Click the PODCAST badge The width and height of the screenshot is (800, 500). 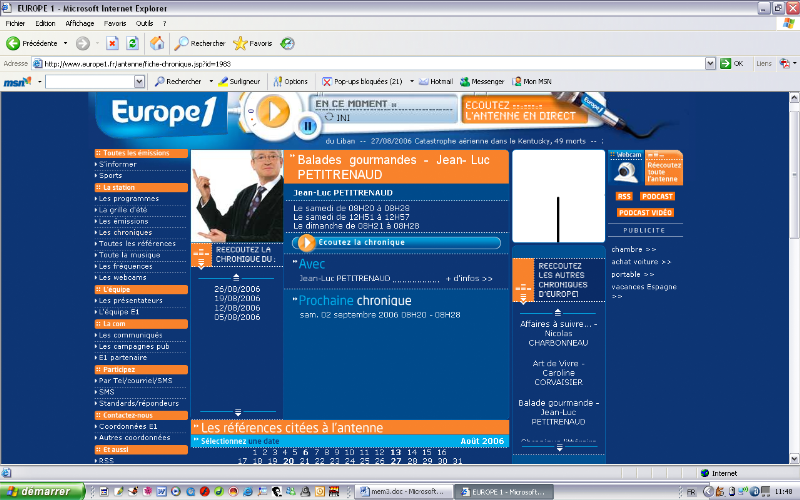pyautogui.click(x=657, y=196)
